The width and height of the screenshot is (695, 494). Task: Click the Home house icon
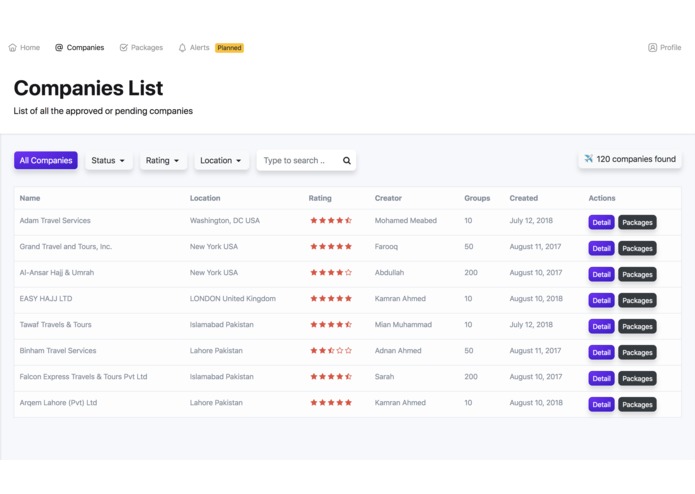(x=12, y=47)
